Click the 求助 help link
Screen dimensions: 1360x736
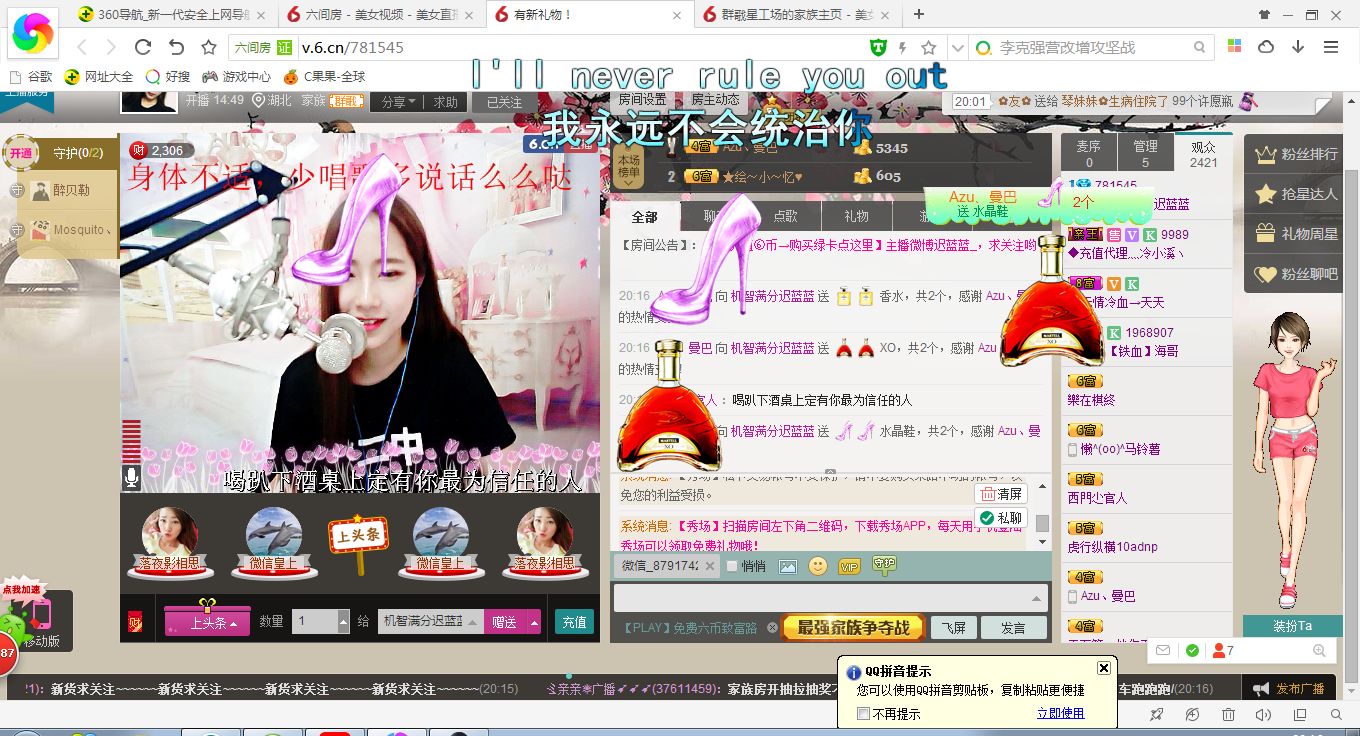click(445, 102)
